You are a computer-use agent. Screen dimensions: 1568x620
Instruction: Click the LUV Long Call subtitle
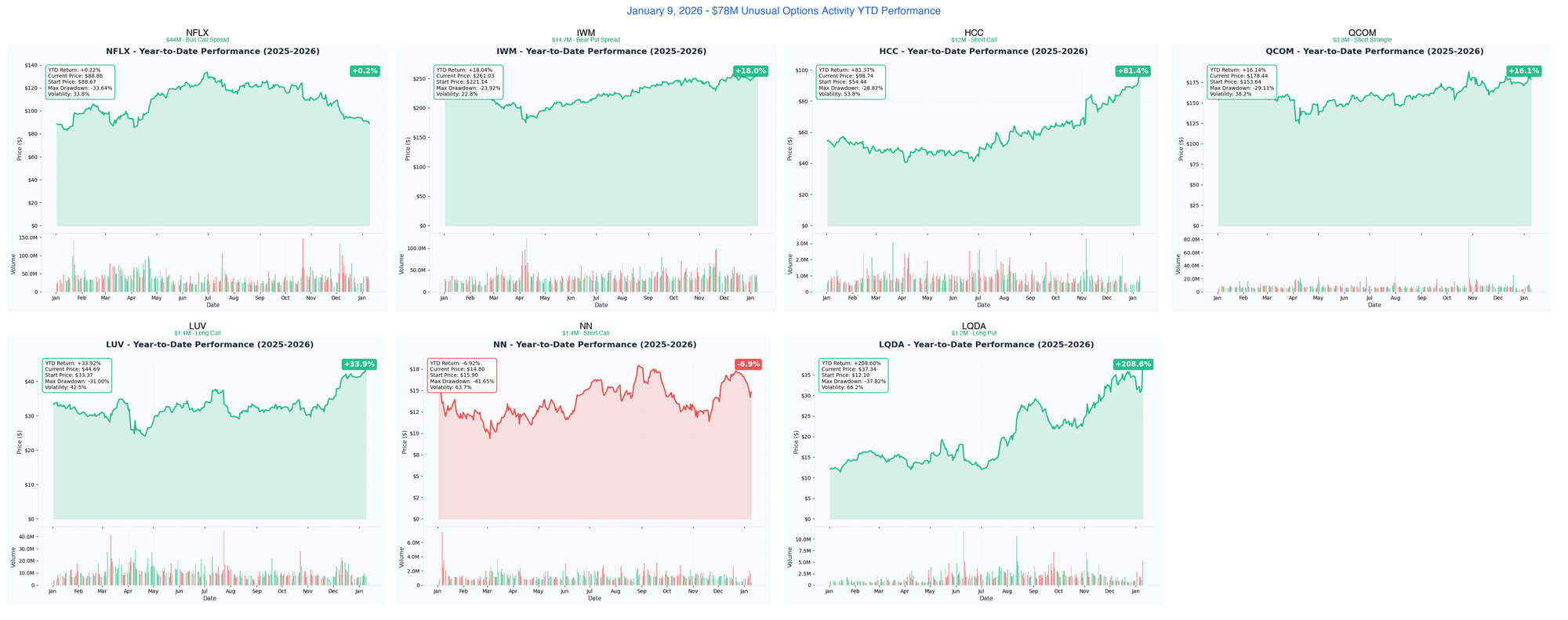pyautogui.click(x=198, y=333)
